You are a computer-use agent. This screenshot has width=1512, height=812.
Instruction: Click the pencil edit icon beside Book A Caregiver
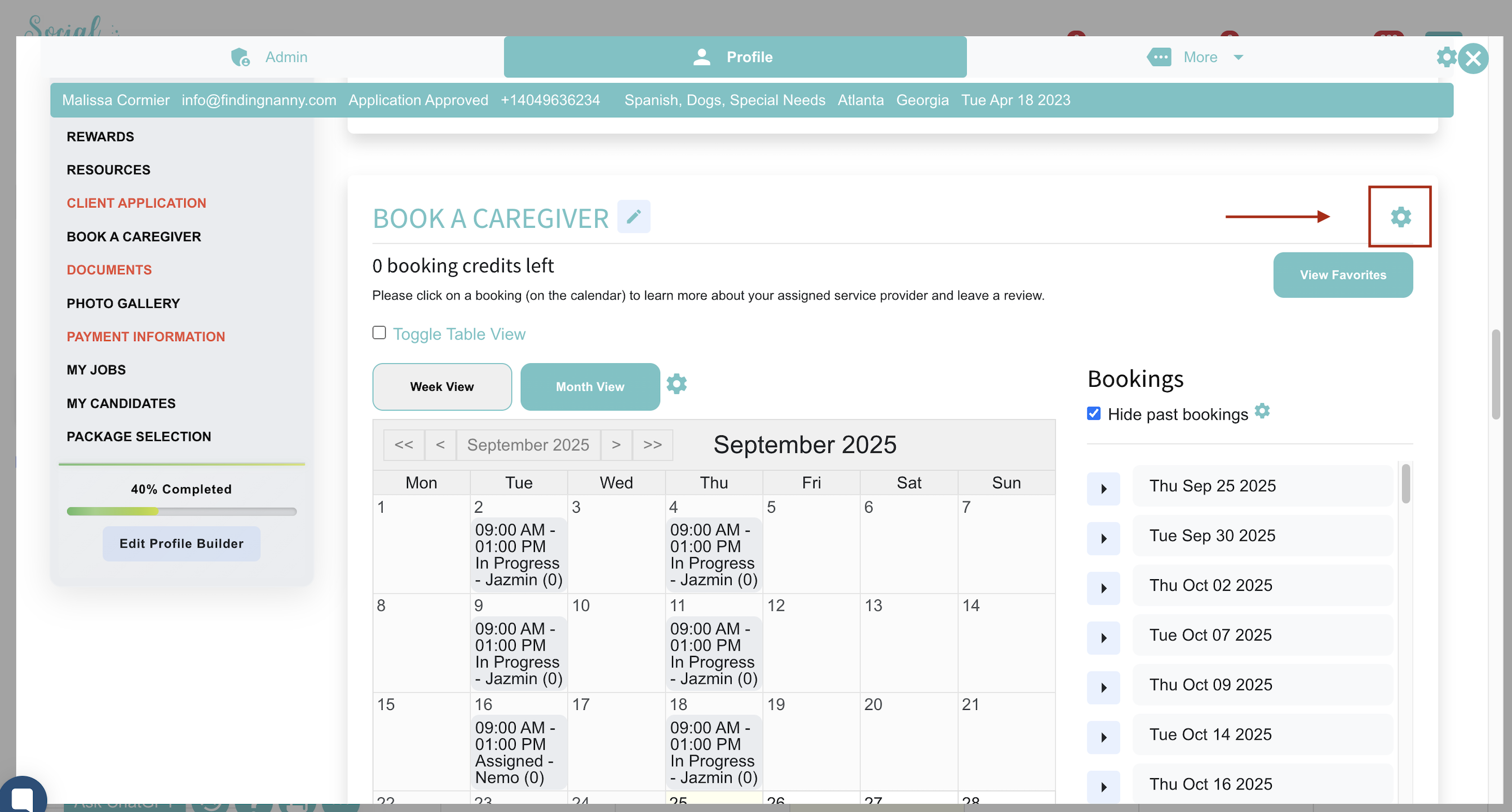[x=633, y=217]
